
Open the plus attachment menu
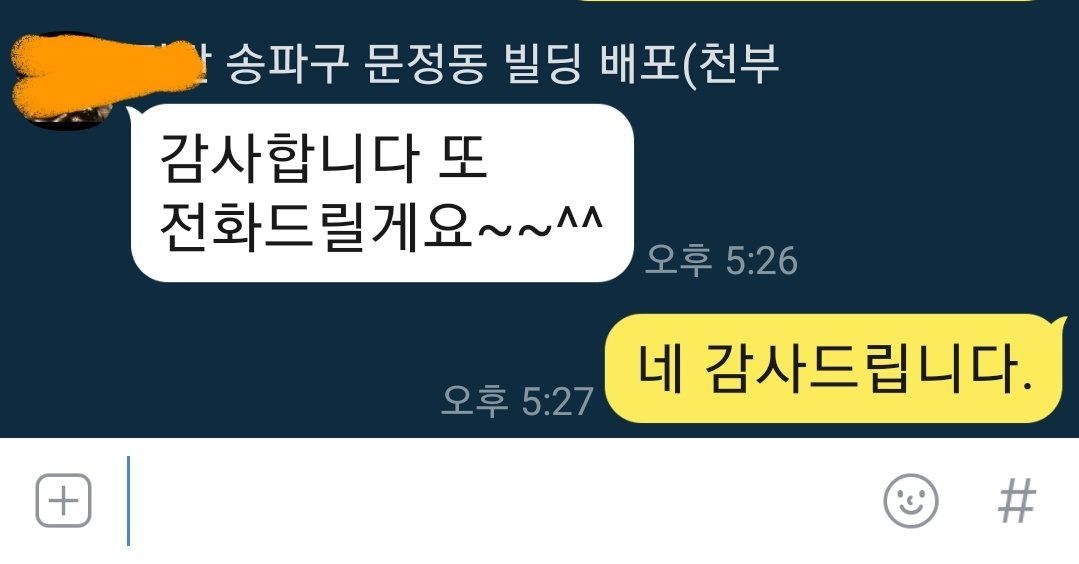tap(63, 500)
